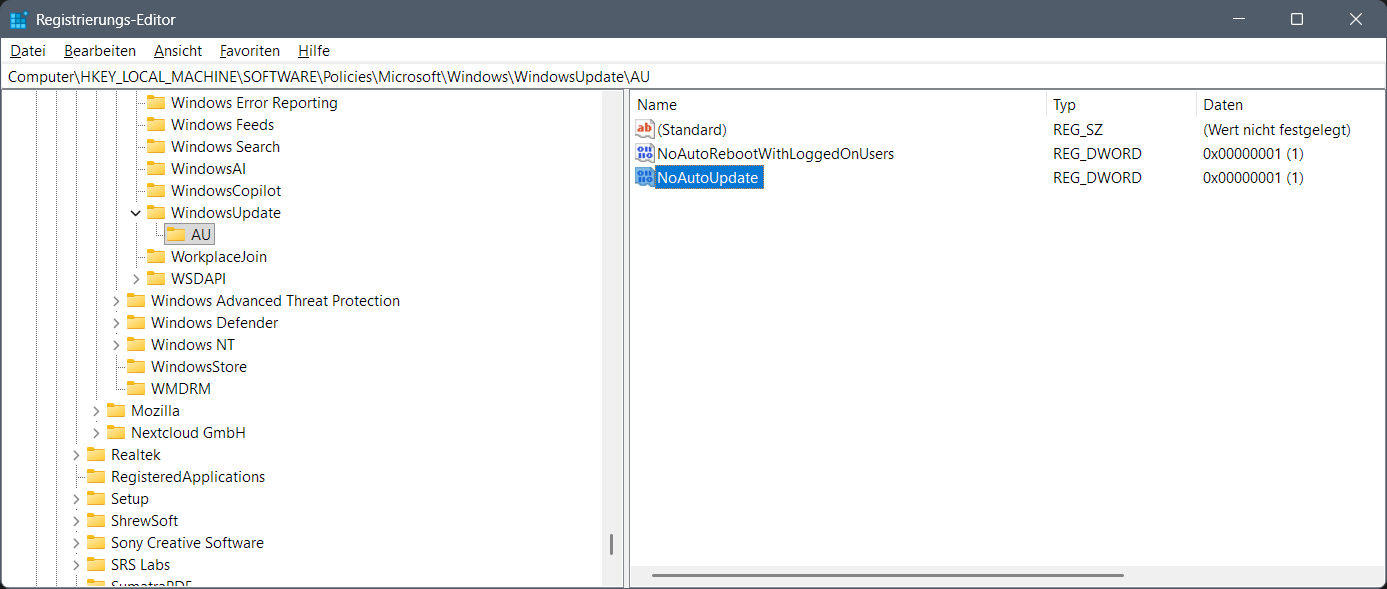Click the Windows Feeds folder icon
Viewport: 1387px width, 589px height.
156,124
